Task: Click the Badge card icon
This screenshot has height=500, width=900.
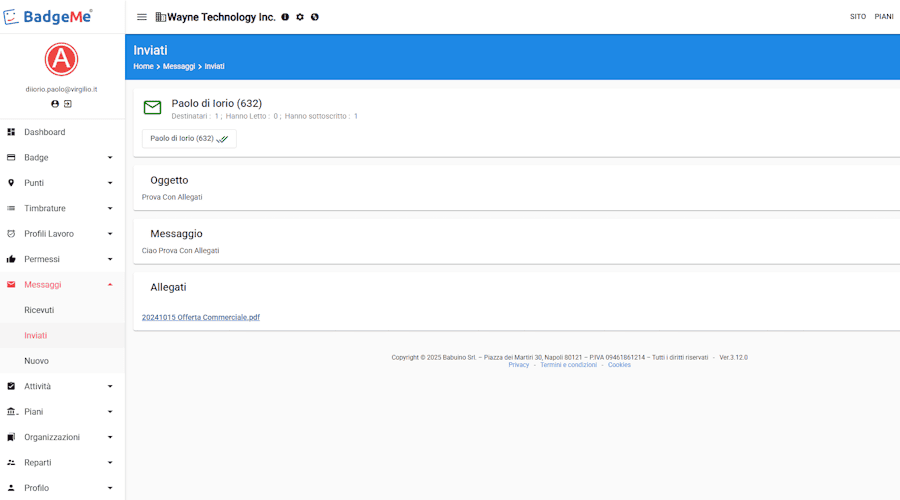Action: pos(11,157)
